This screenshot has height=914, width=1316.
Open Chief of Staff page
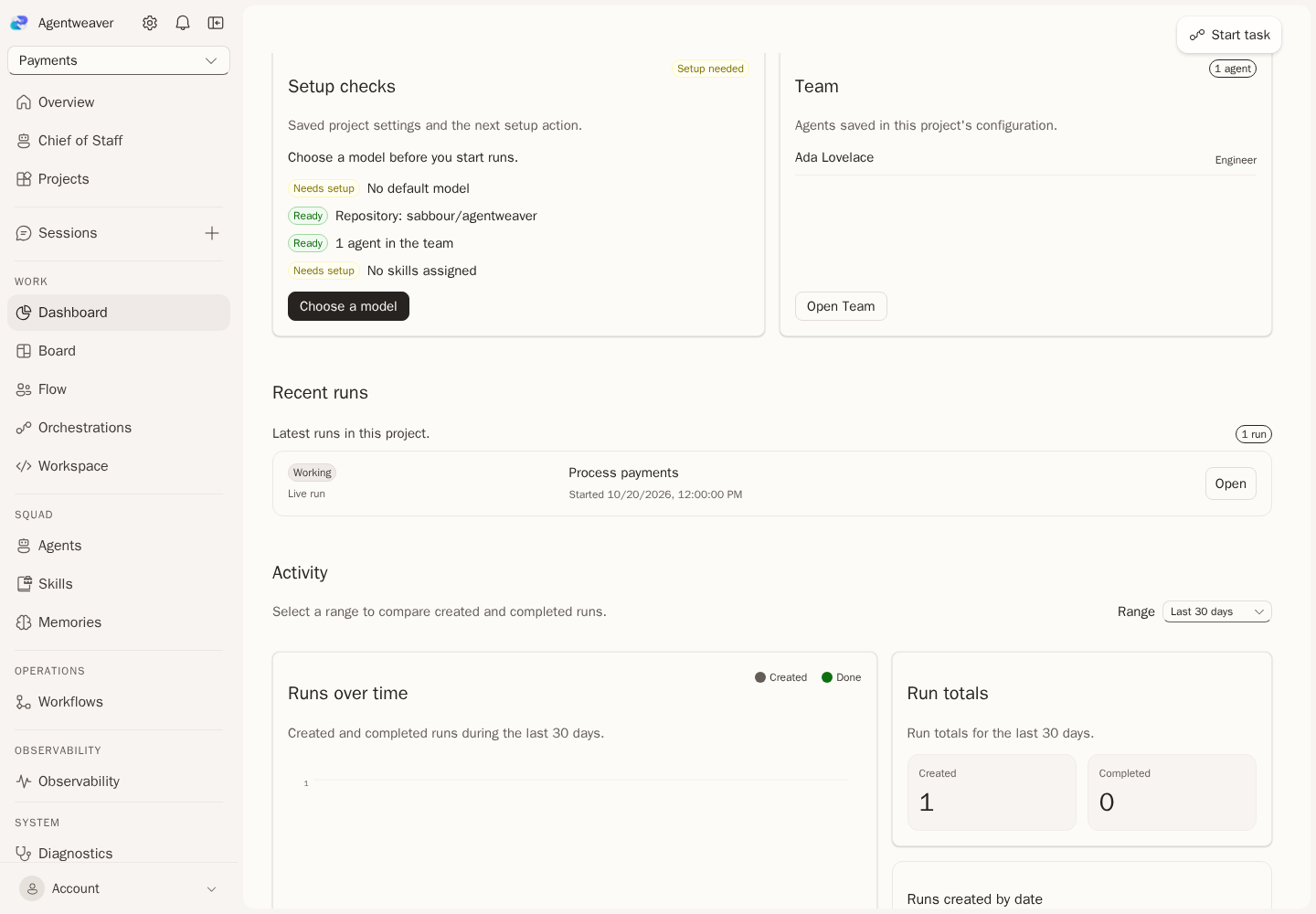click(x=119, y=141)
